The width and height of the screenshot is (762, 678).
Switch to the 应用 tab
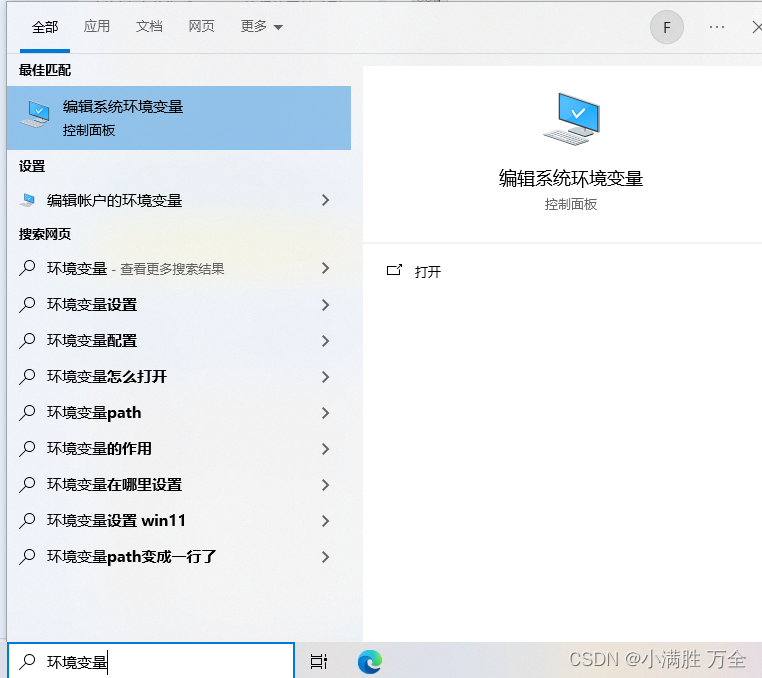[x=97, y=26]
